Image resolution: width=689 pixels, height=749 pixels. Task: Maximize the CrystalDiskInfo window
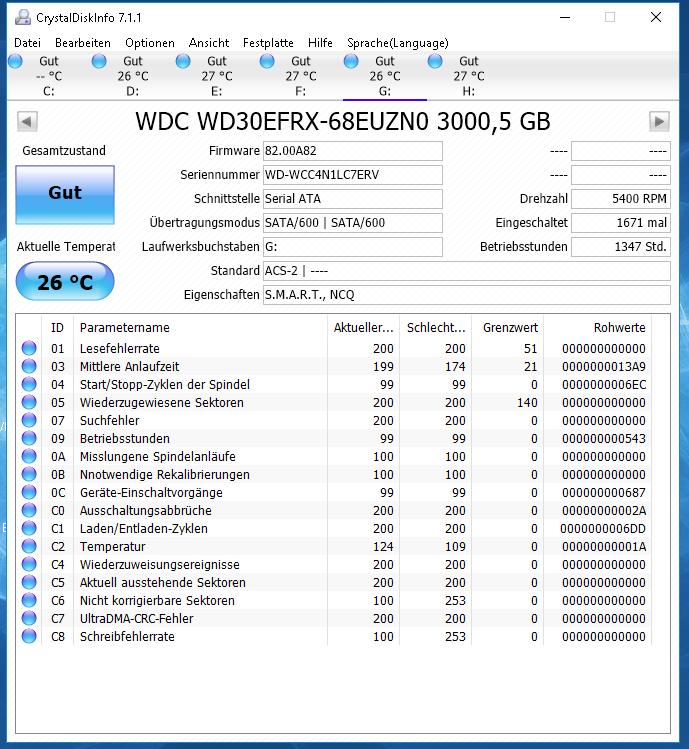pos(610,17)
